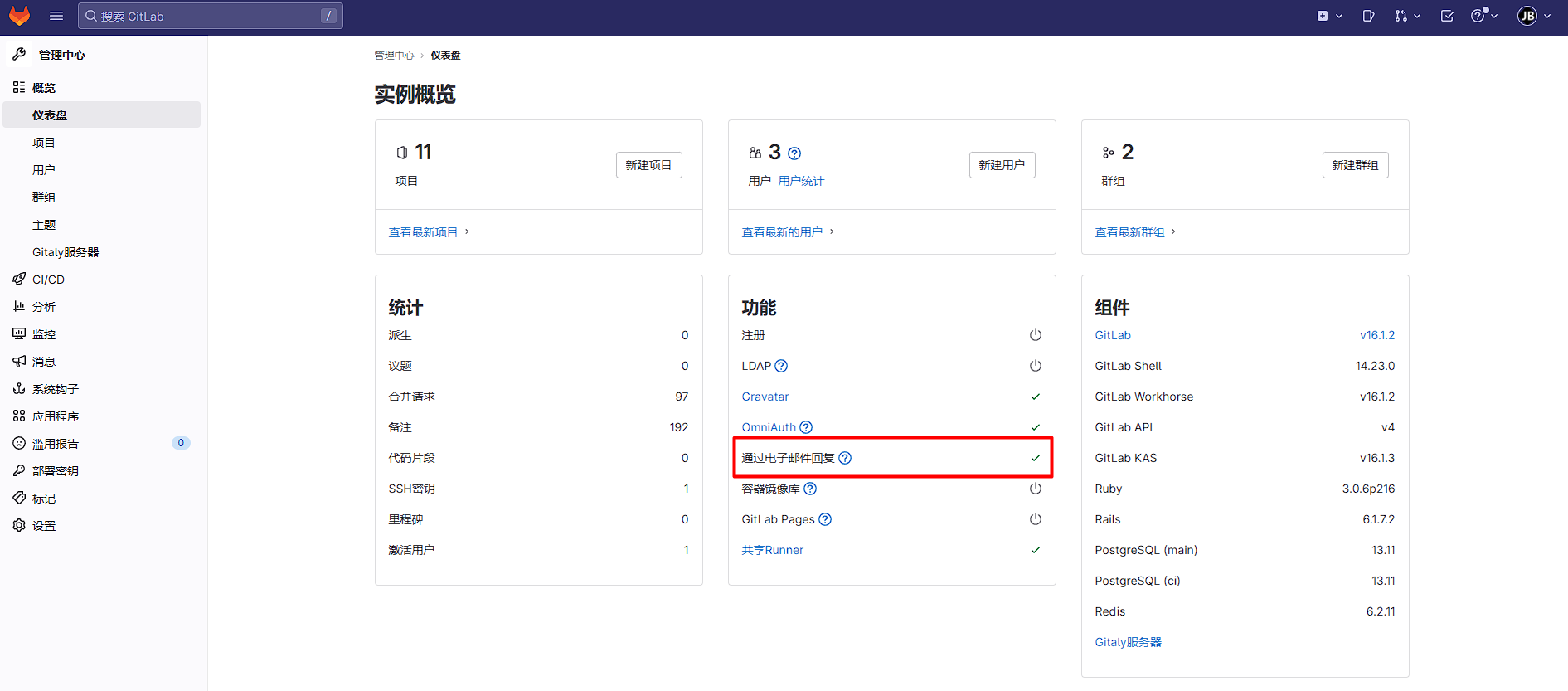The height and width of the screenshot is (691, 1568).
Task: Click the 新建用户 button
Action: (x=1002, y=165)
